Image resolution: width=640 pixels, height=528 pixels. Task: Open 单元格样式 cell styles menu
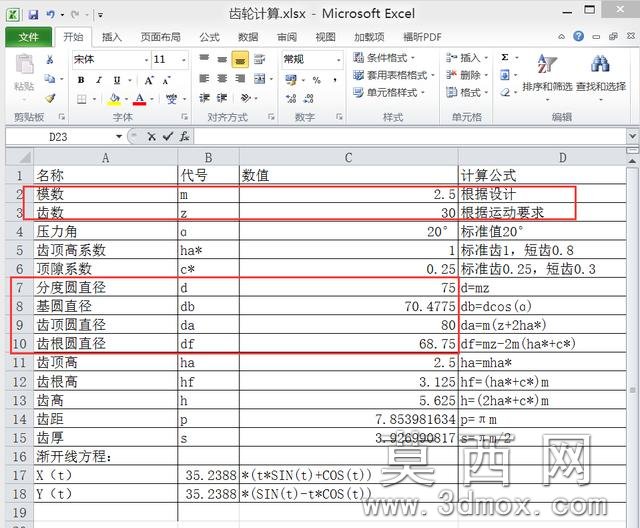pos(389,93)
